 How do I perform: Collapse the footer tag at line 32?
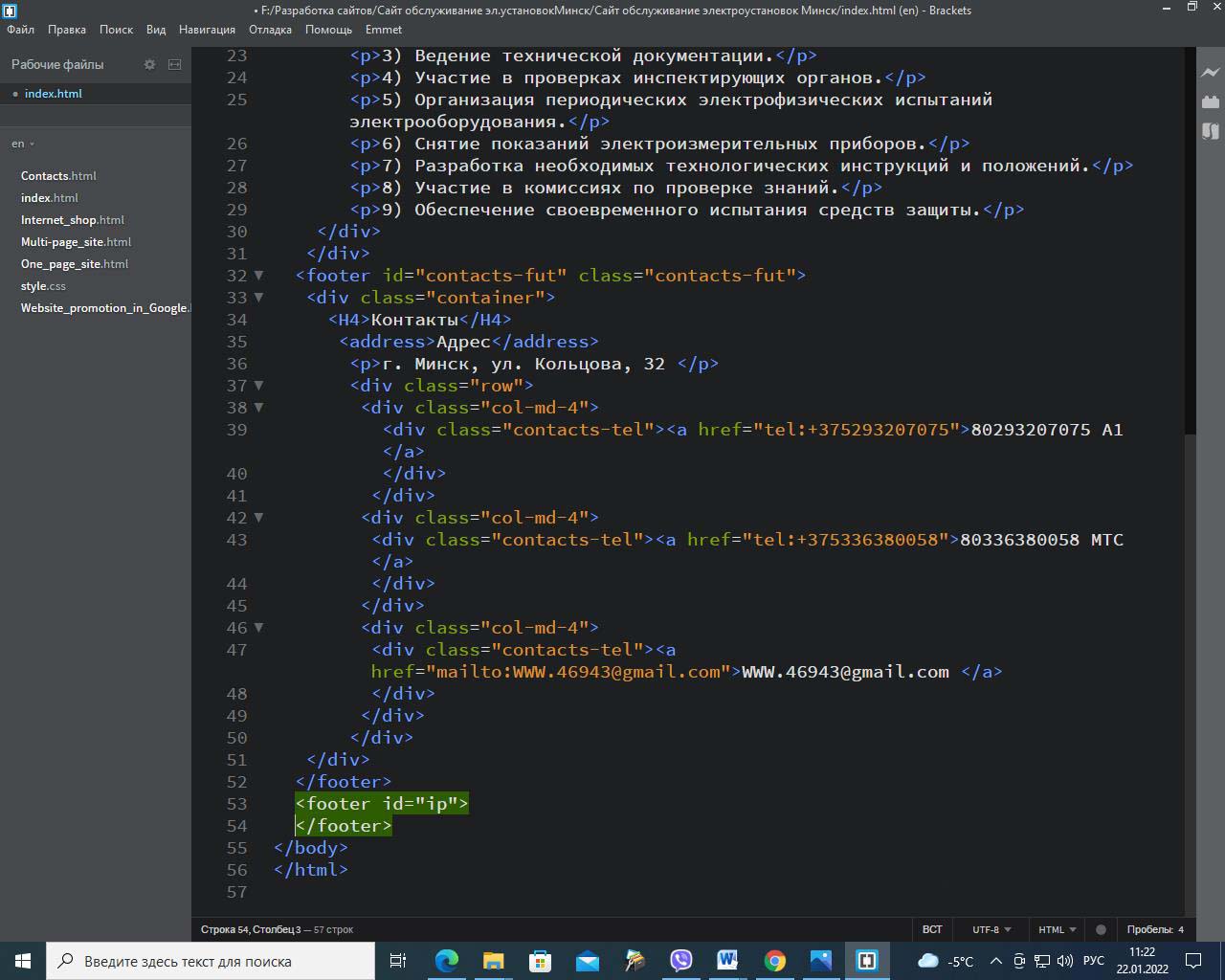258,276
